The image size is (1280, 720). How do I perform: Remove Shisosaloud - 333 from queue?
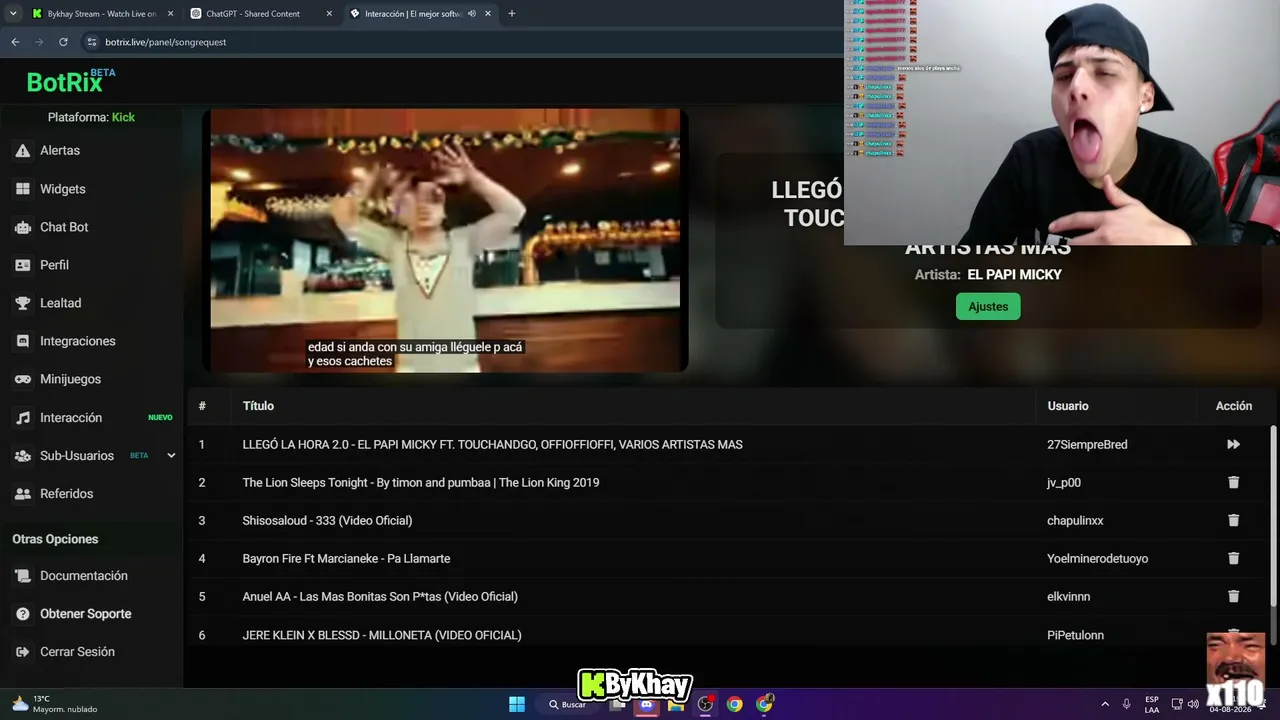click(x=1233, y=520)
